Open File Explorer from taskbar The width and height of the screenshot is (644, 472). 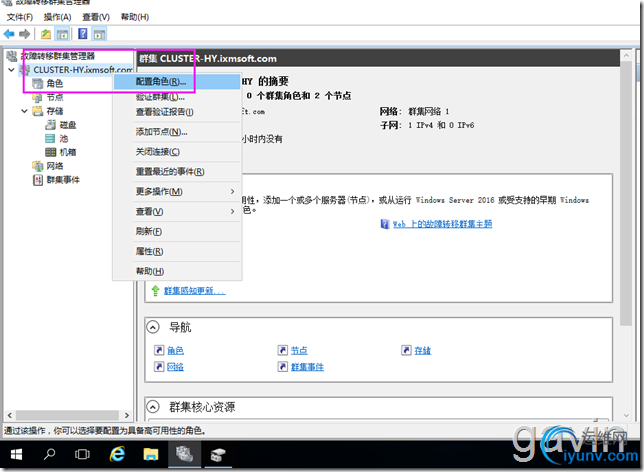pos(151,454)
